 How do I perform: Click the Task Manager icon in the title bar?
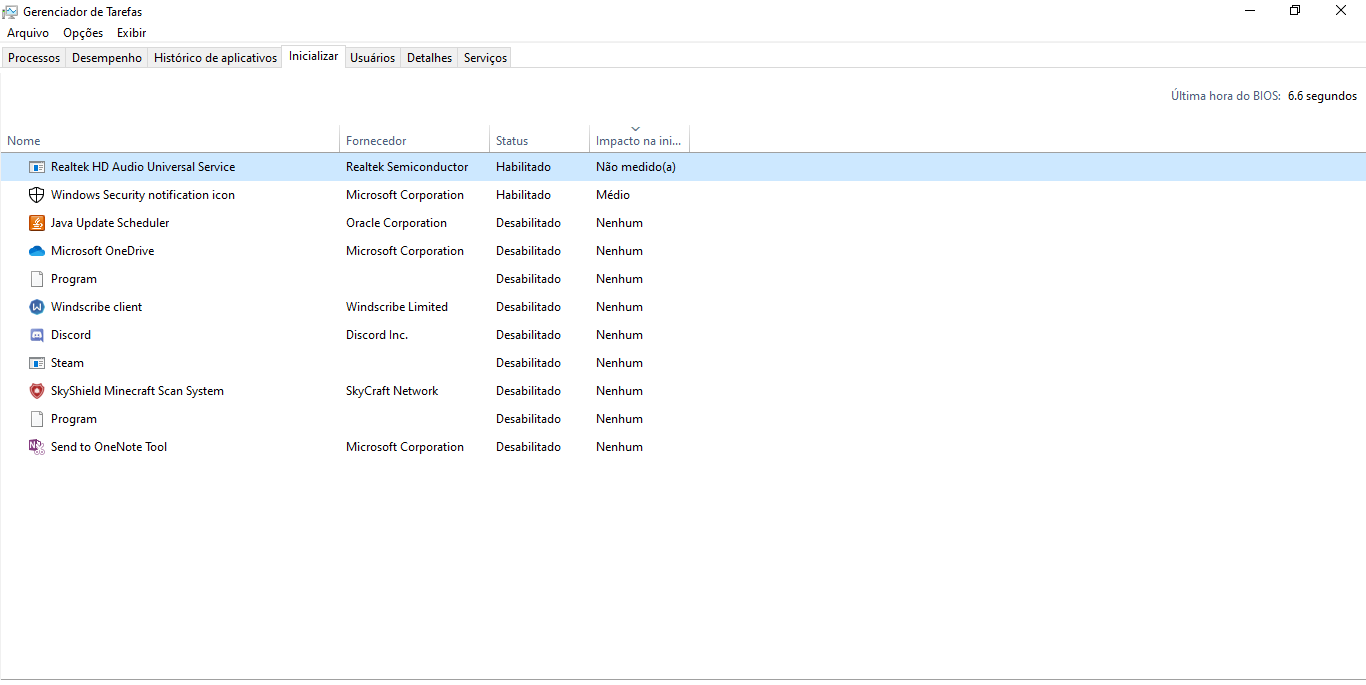(x=11, y=12)
